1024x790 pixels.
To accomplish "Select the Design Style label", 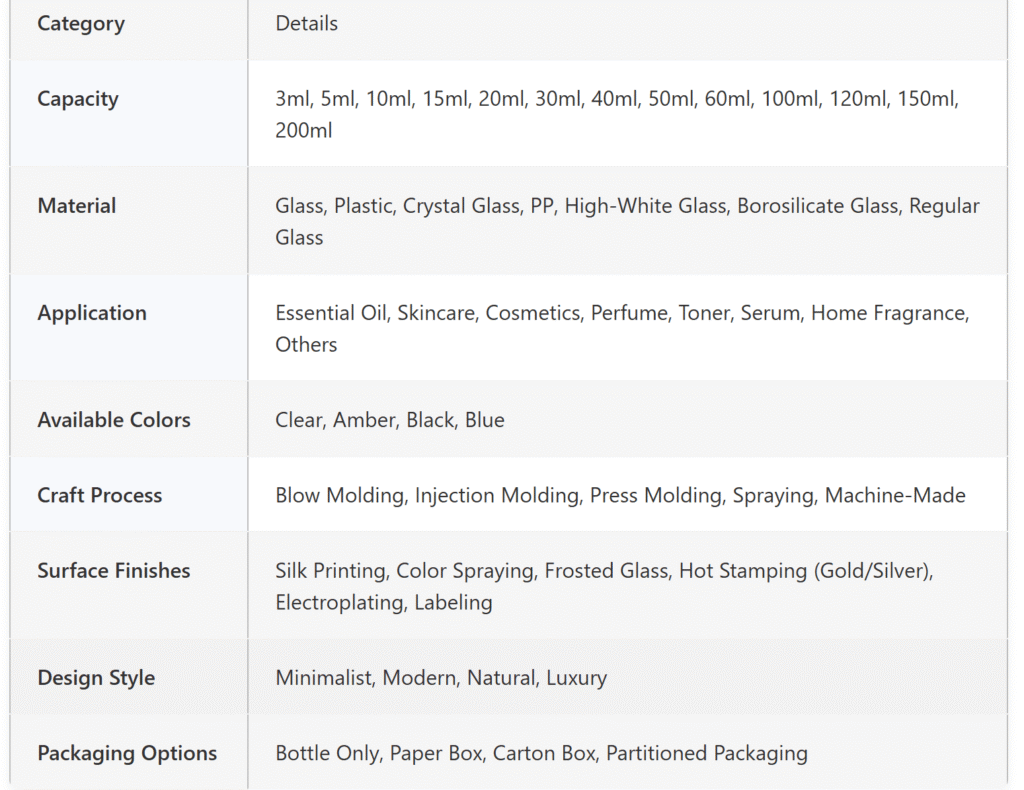I will pos(96,678).
